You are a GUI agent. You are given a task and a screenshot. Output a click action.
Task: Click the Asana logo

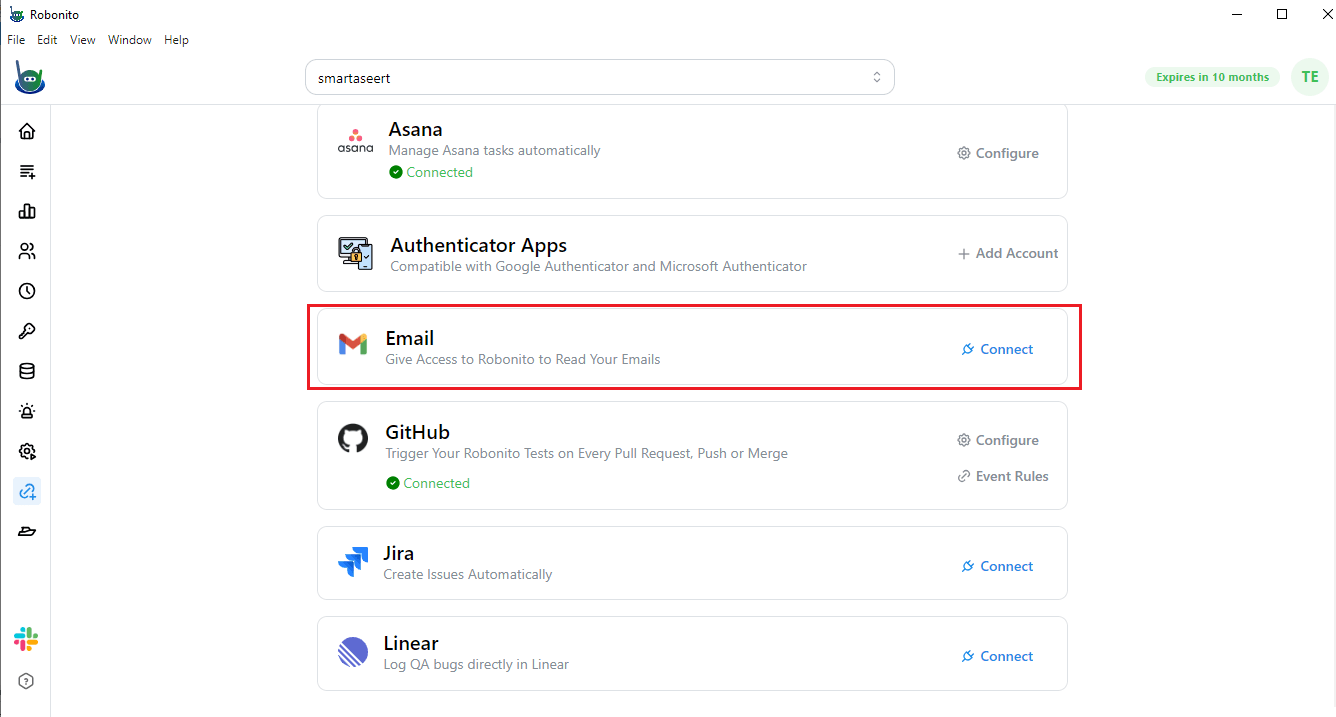tap(355, 141)
